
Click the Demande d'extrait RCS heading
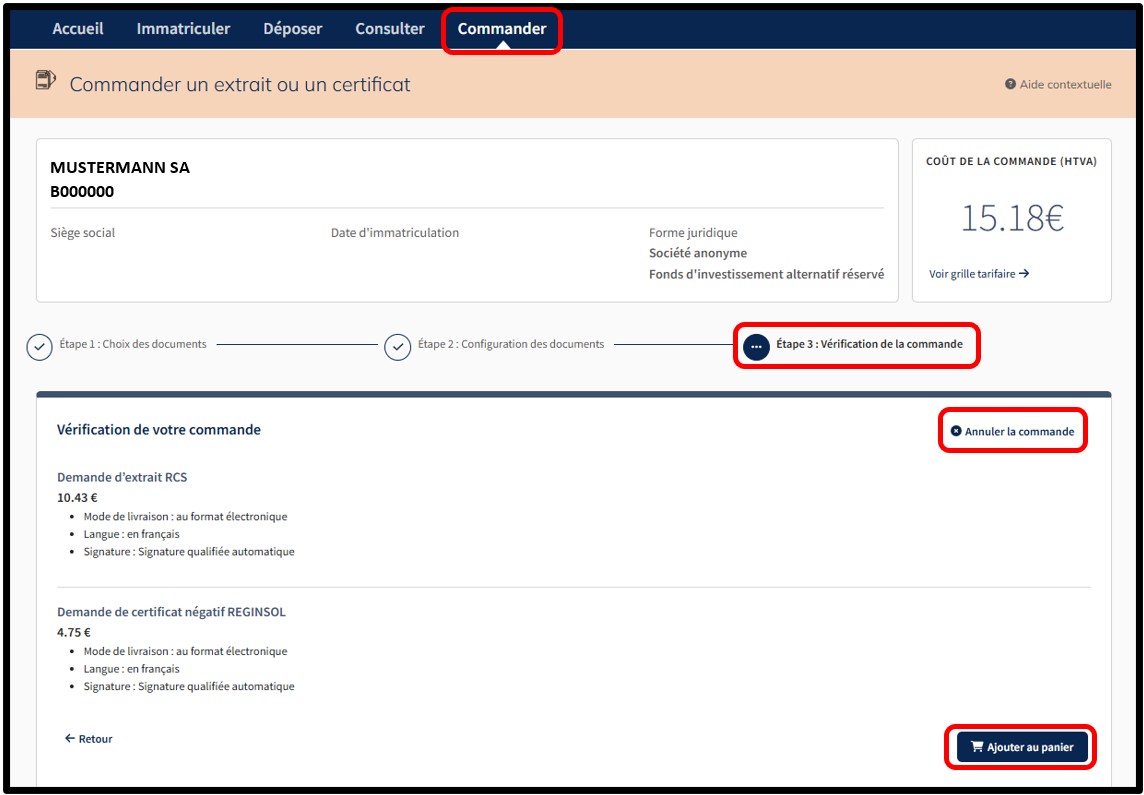[x=122, y=477]
